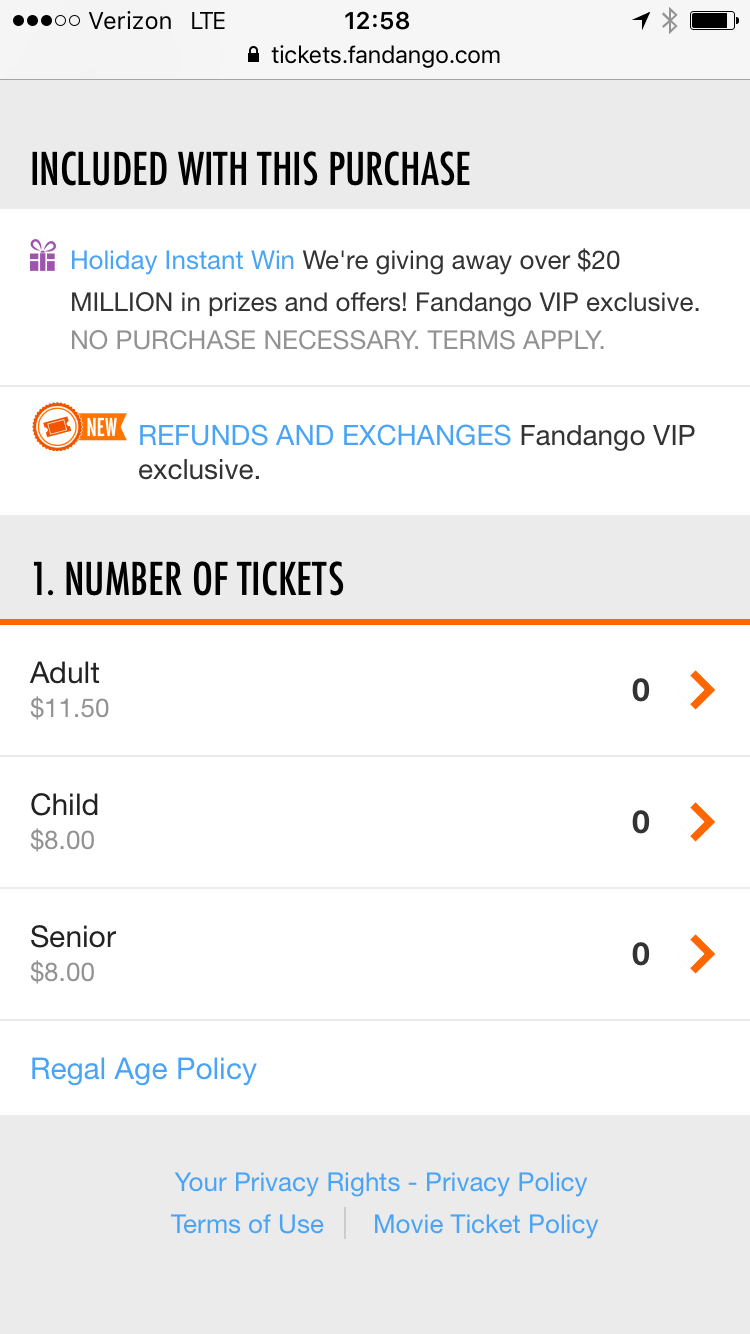Open the Regal Age Policy link
750x1334 pixels.
pyautogui.click(x=144, y=1069)
